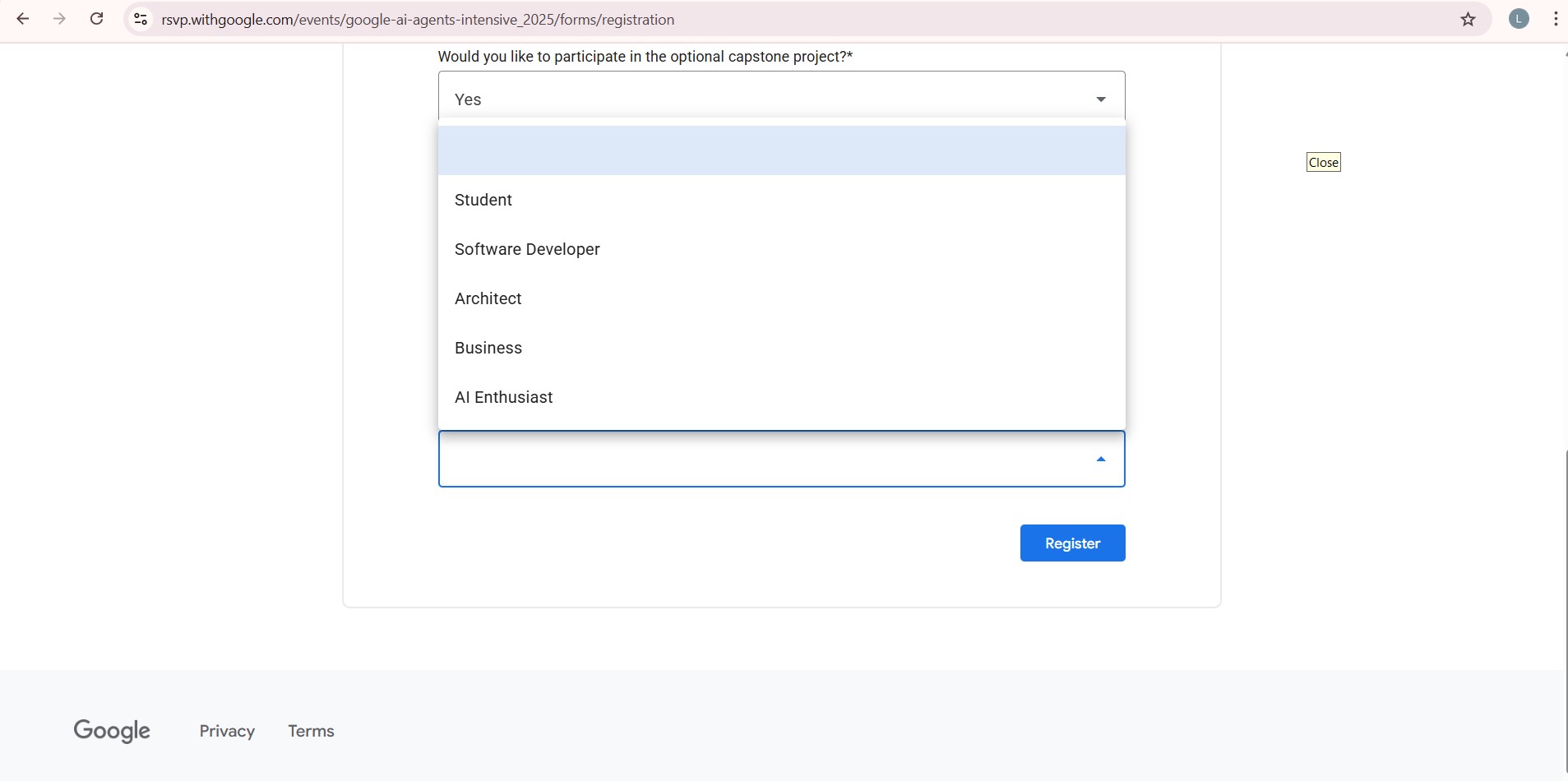
Task: Collapse the lower dropdown with the up arrow
Action: point(1100,459)
